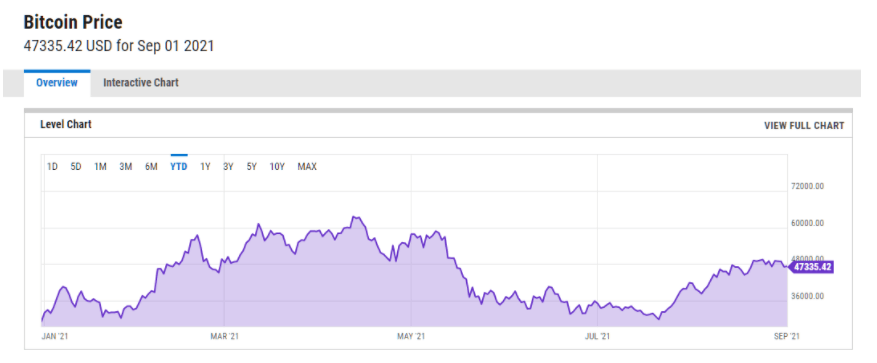Show the MAX time range
This screenshot has width=877, height=363.
tap(307, 167)
